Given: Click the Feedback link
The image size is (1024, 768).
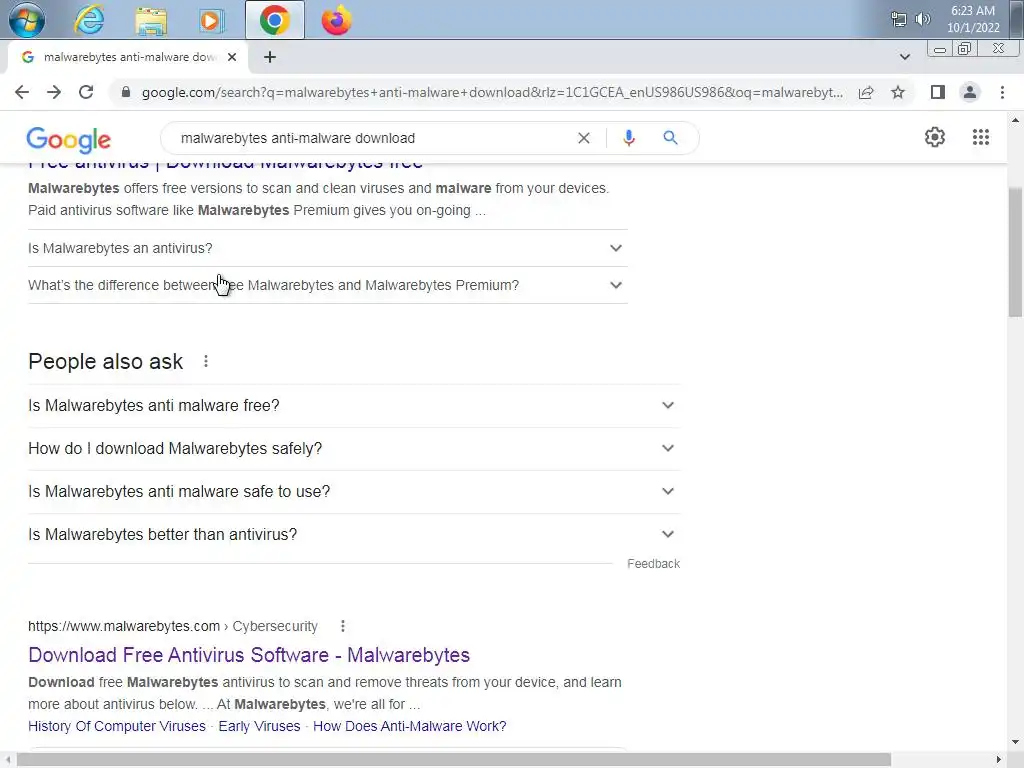Looking at the screenshot, I should coord(653,564).
